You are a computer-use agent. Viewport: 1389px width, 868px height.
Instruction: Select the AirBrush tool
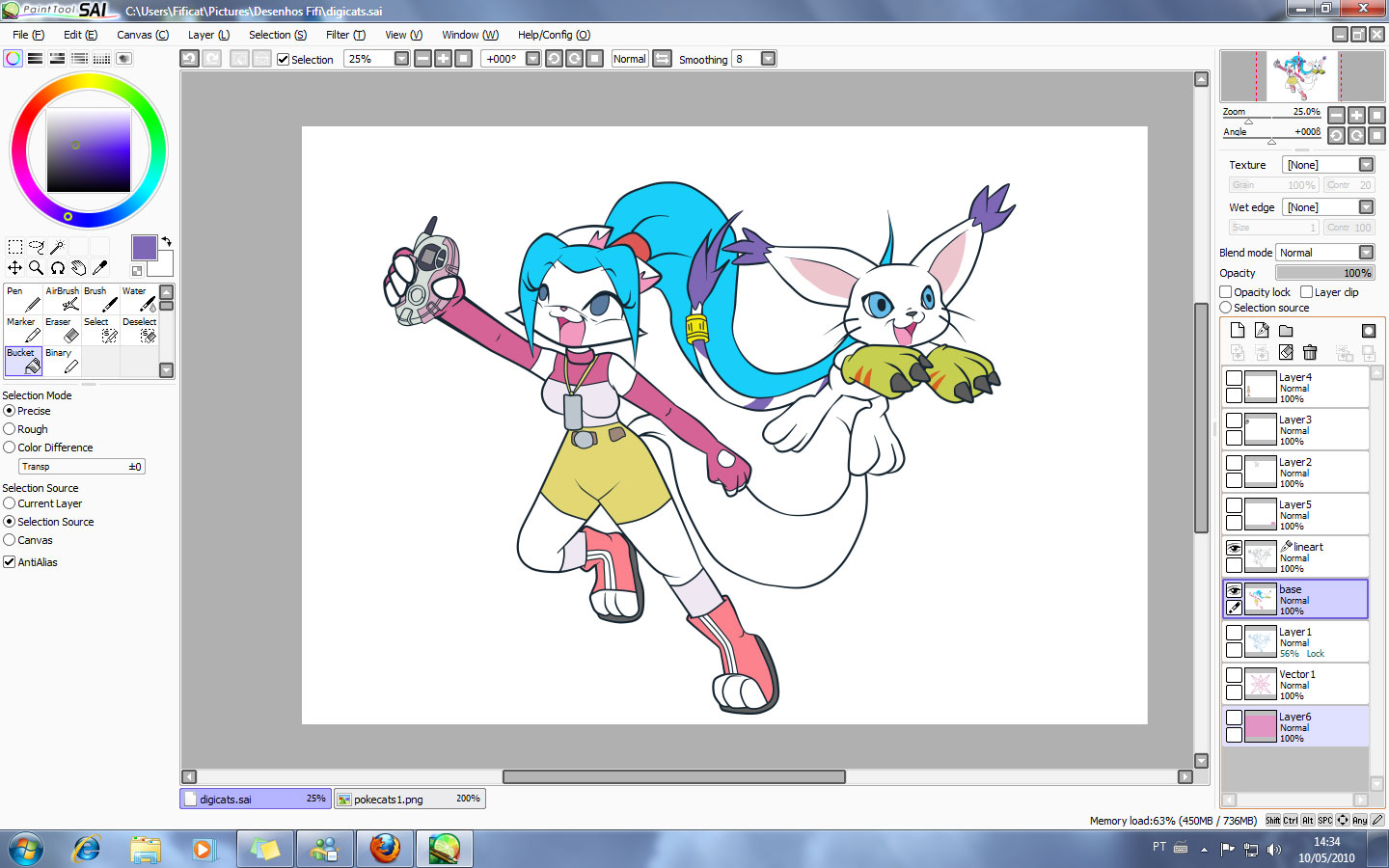pos(62,299)
